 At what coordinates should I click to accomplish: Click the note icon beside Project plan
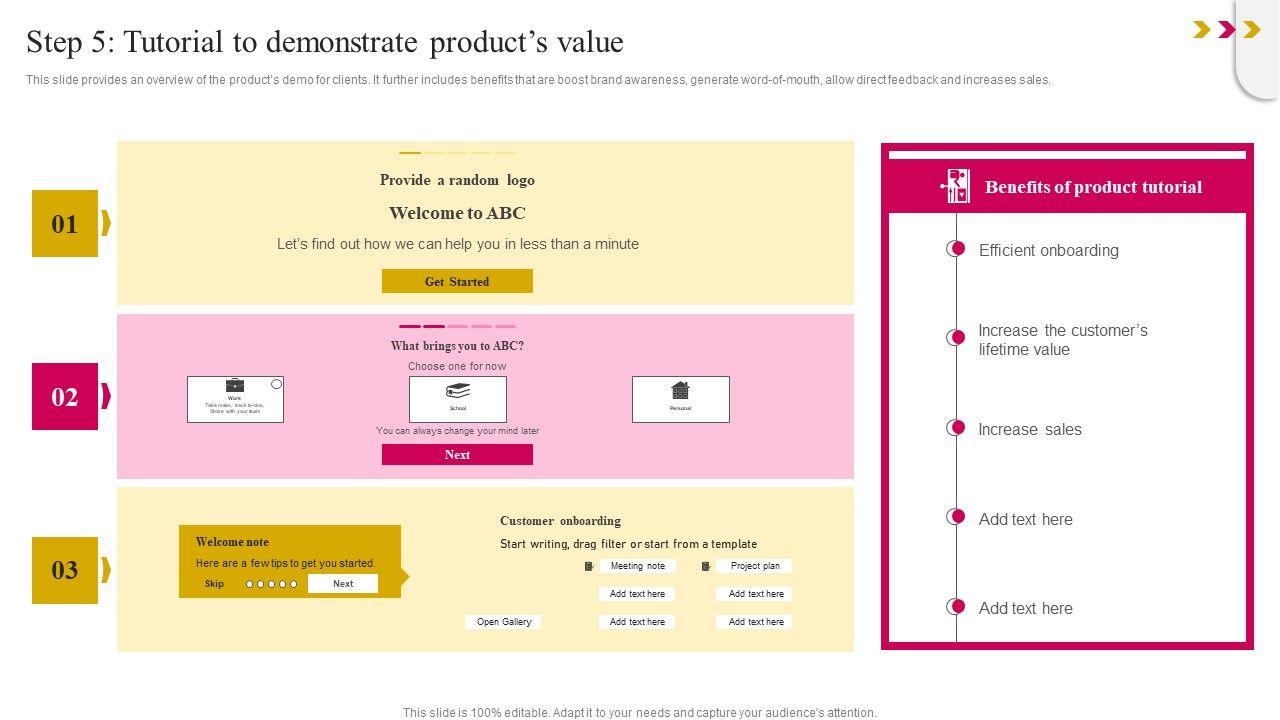tap(706, 566)
